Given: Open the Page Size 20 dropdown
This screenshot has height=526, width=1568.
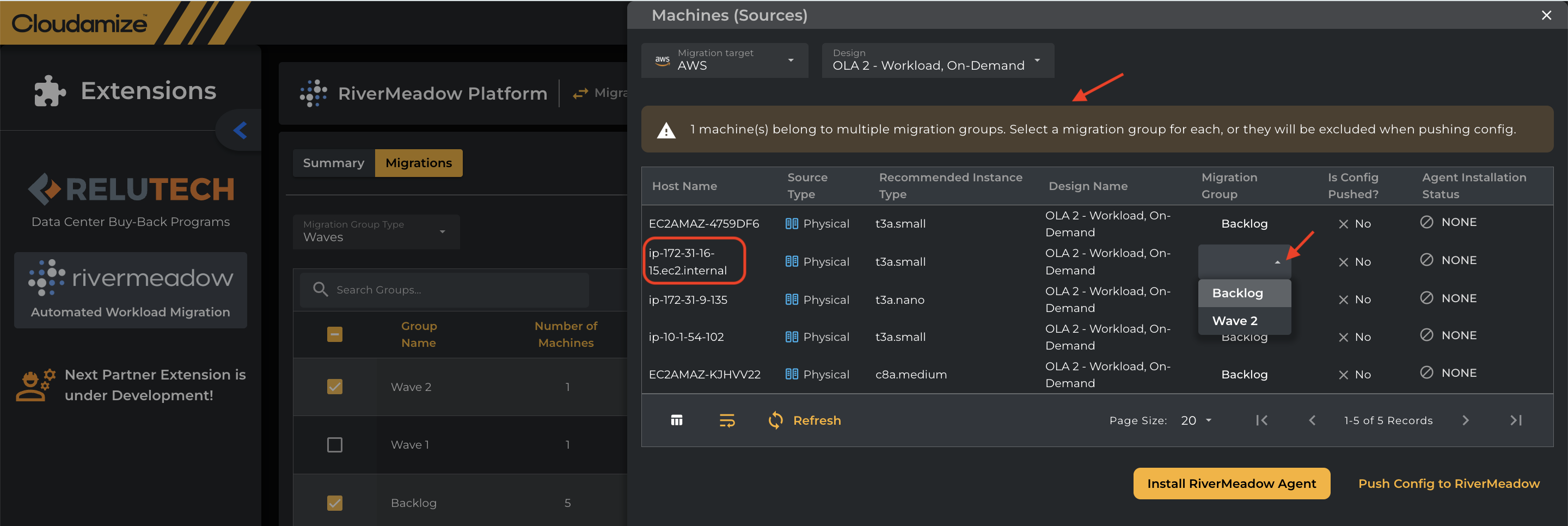Looking at the screenshot, I should click(1196, 420).
